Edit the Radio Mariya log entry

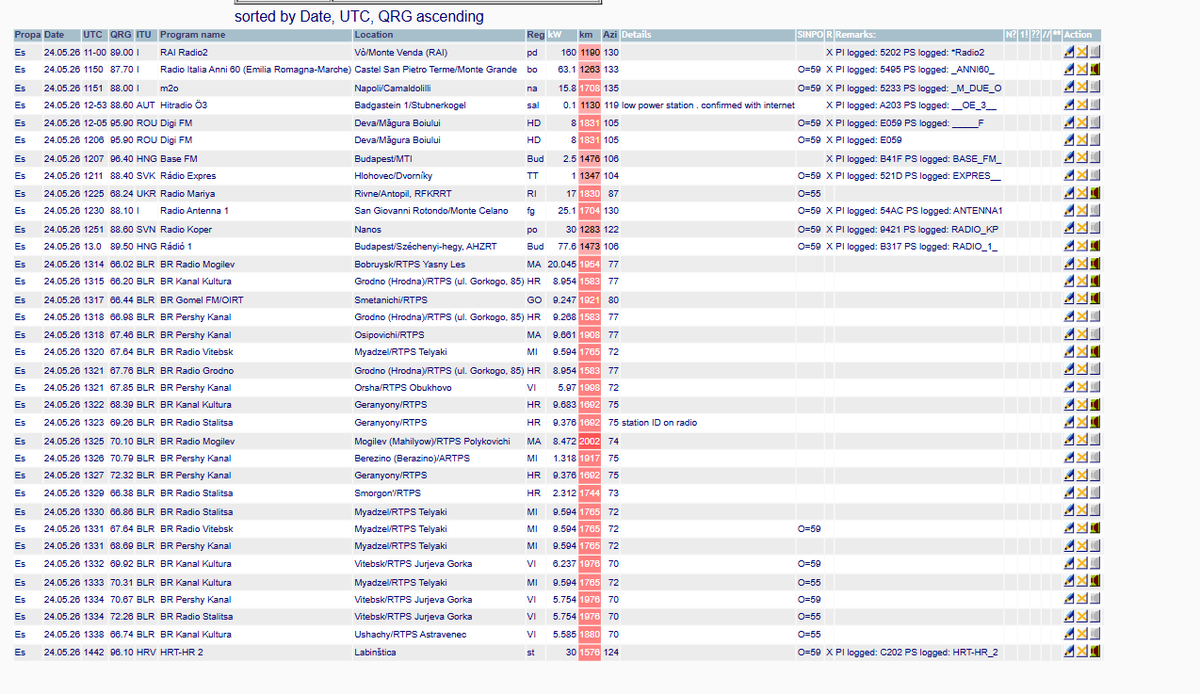(1069, 193)
